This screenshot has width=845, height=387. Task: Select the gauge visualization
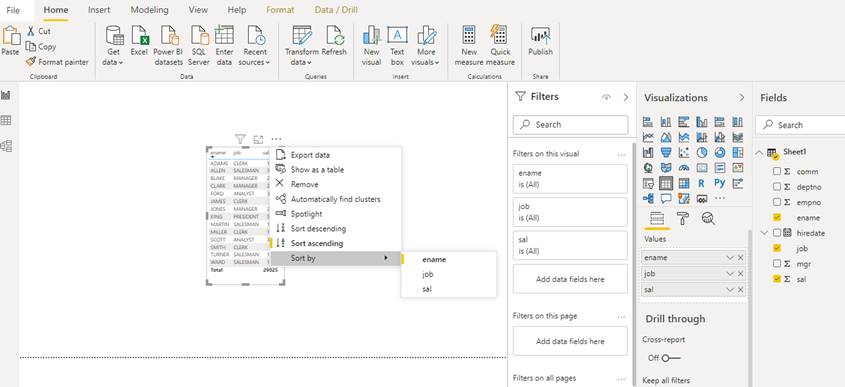click(683, 168)
